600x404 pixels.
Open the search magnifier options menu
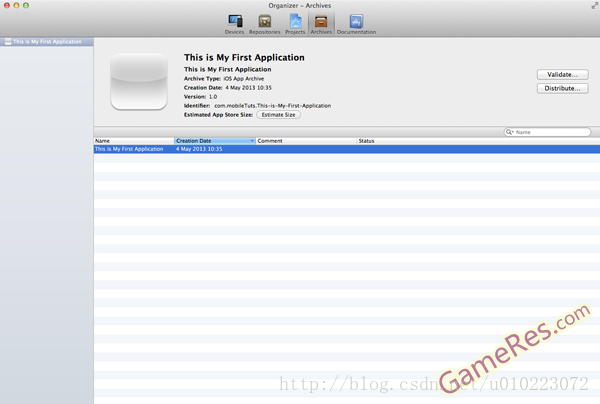(x=509, y=132)
